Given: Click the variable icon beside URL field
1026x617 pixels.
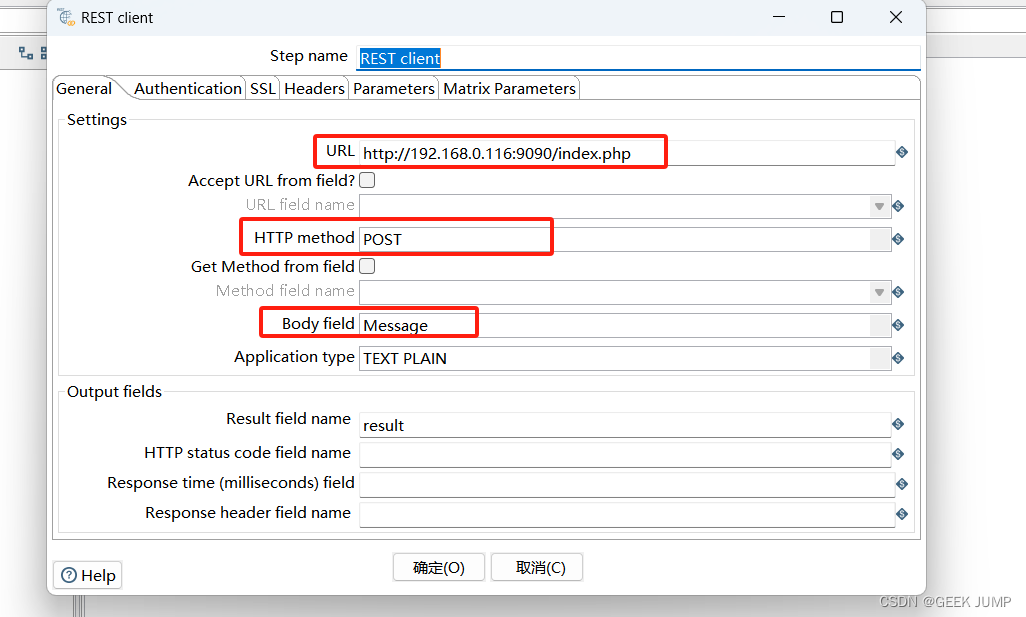Looking at the screenshot, I should [902, 152].
